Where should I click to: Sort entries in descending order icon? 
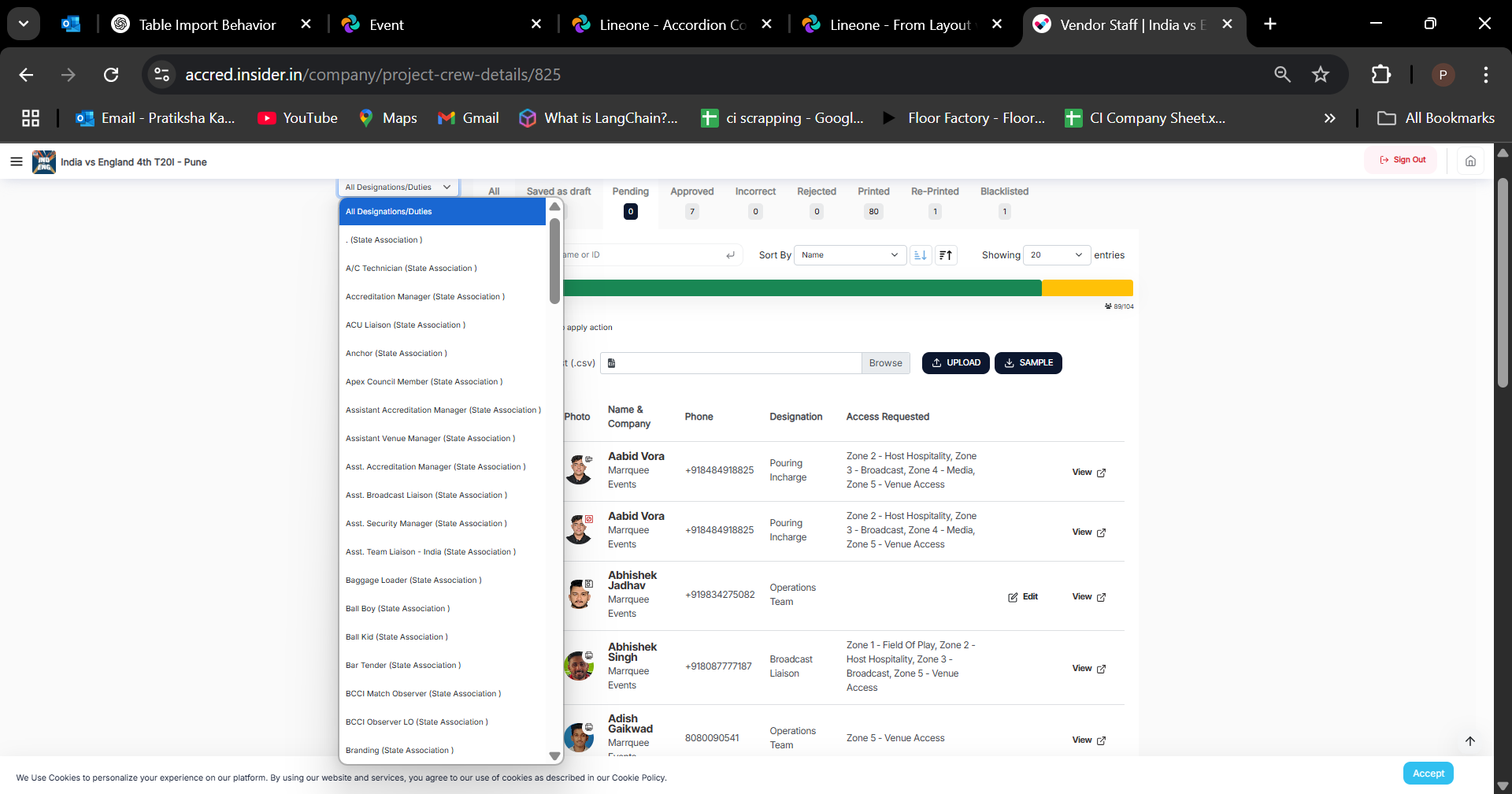coord(946,255)
